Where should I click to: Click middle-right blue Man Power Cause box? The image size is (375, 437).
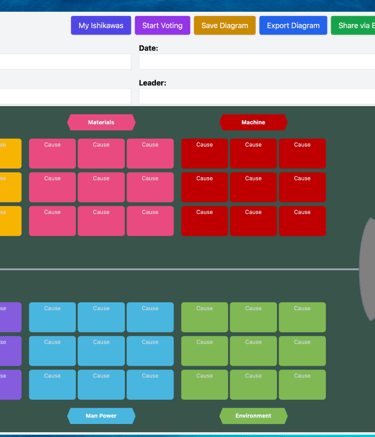tap(150, 351)
